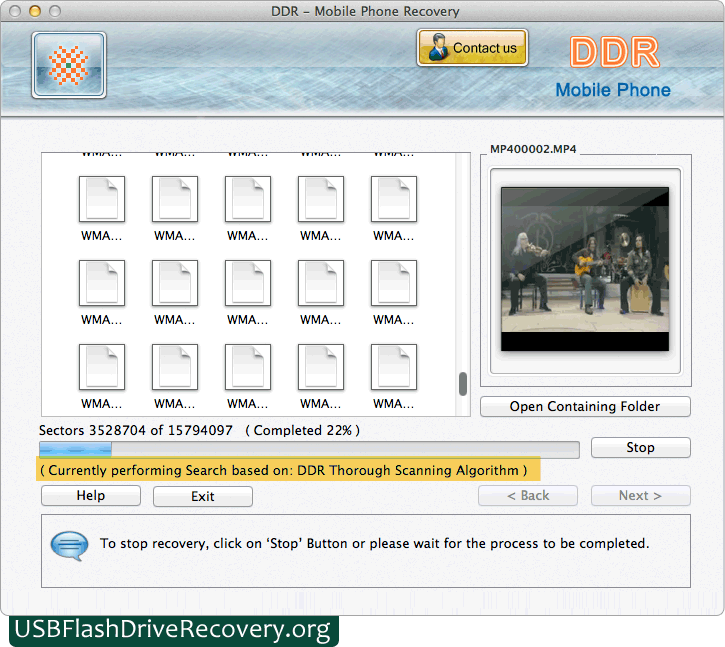Viewport: 725px width, 647px height.
Task: Click the DDR orange checkered logo icon
Action: pyautogui.click(x=69, y=65)
